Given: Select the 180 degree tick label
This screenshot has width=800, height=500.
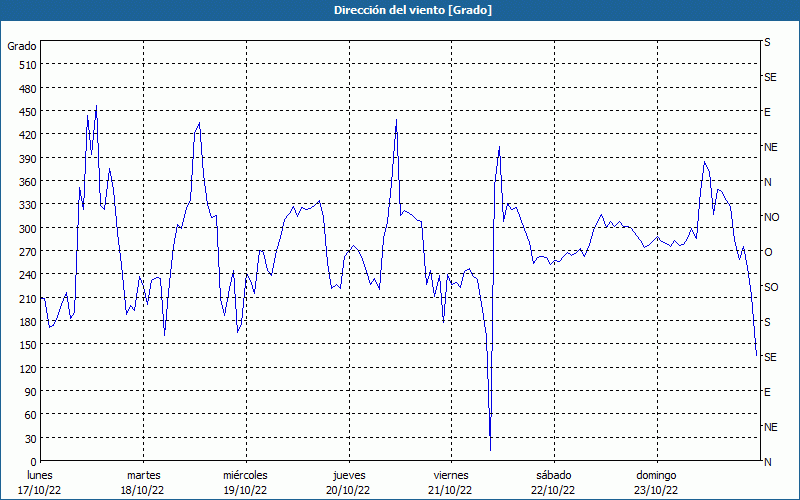Looking at the screenshot, I should (28, 322).
